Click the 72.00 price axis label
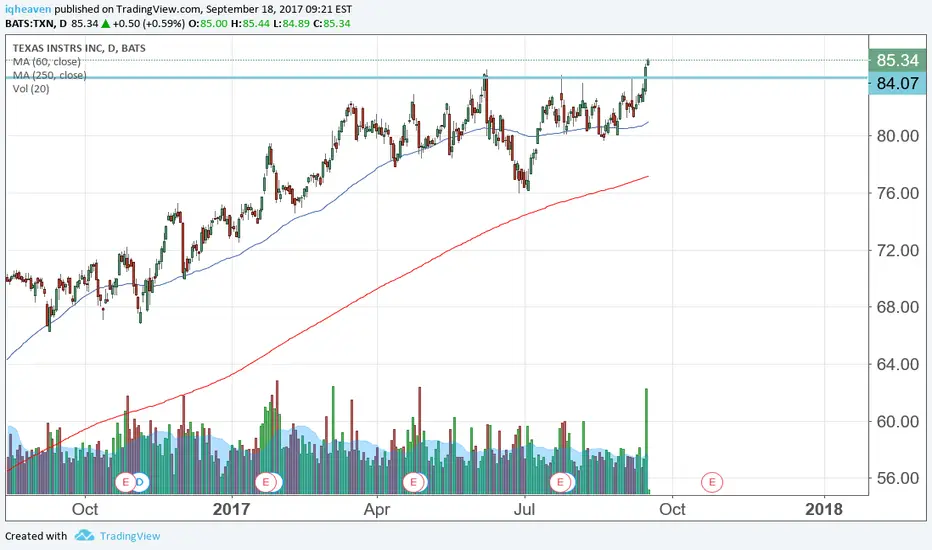Image resolution: width=932 pixels, height=550 pixels. click(x=898, y=250)
